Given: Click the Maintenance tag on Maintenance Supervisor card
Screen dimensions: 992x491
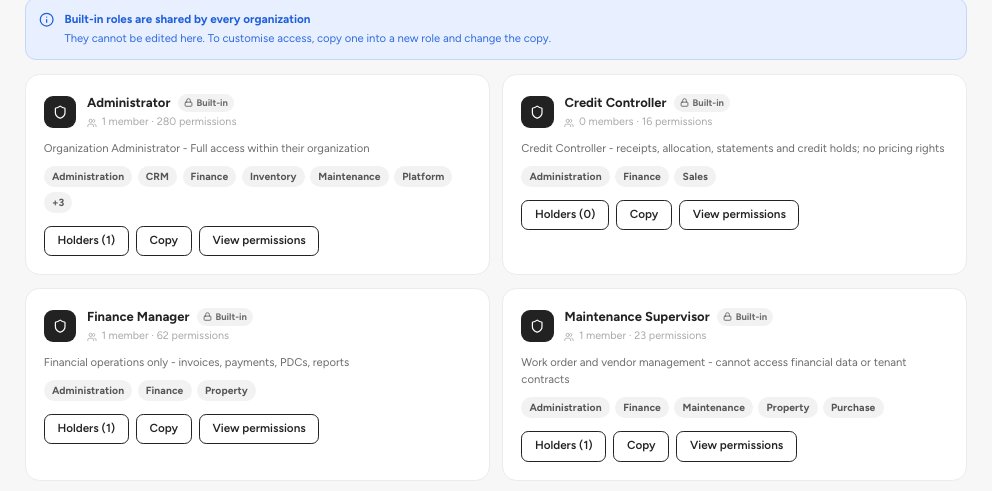Looking at the screenshot, I should click(713, 407).
